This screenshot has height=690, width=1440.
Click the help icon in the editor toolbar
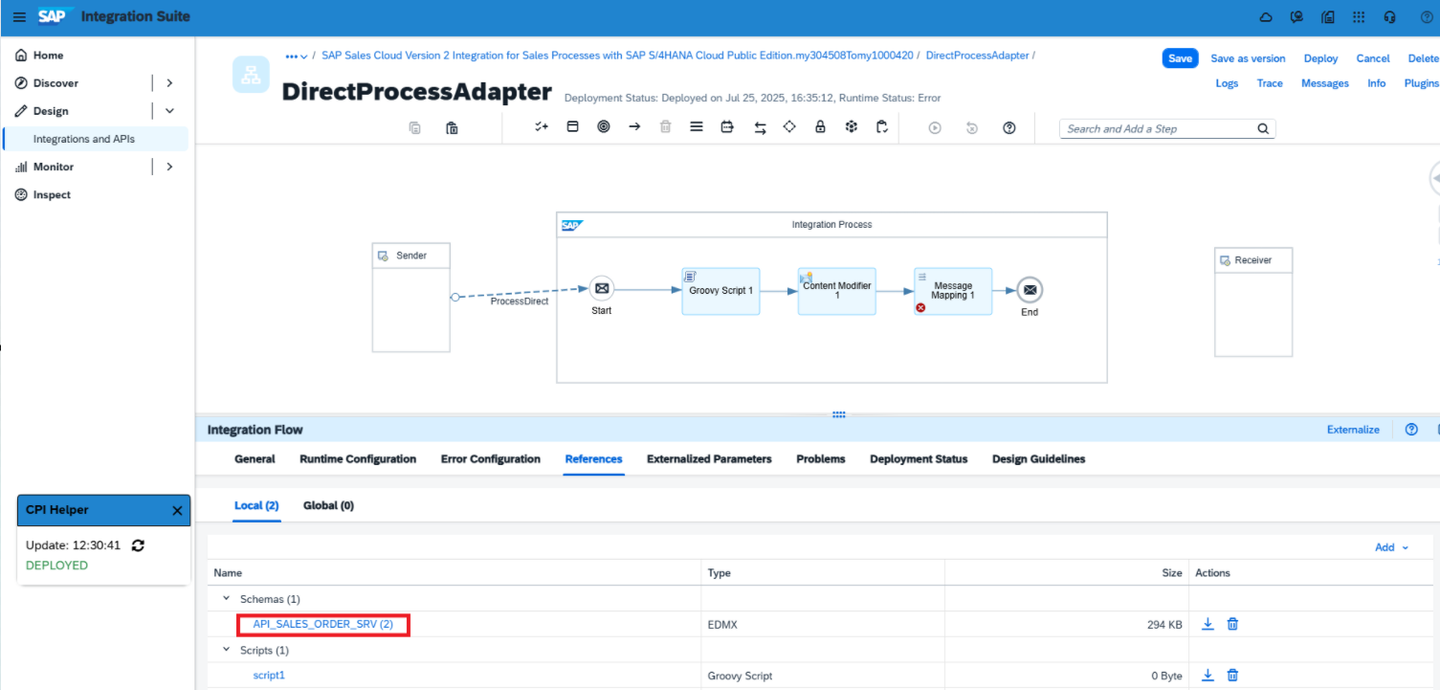pyautogui.click(x=1009, y=128)
